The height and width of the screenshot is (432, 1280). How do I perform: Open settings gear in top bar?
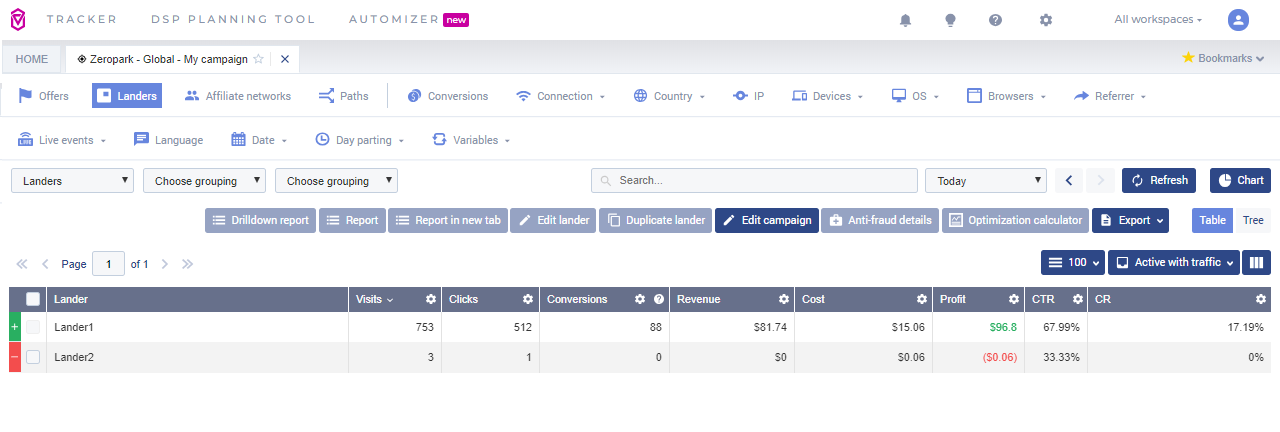point(1045,20)
